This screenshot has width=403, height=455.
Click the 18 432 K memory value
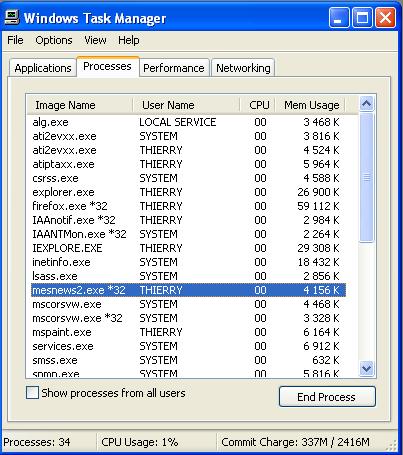[x=318, y=262]
